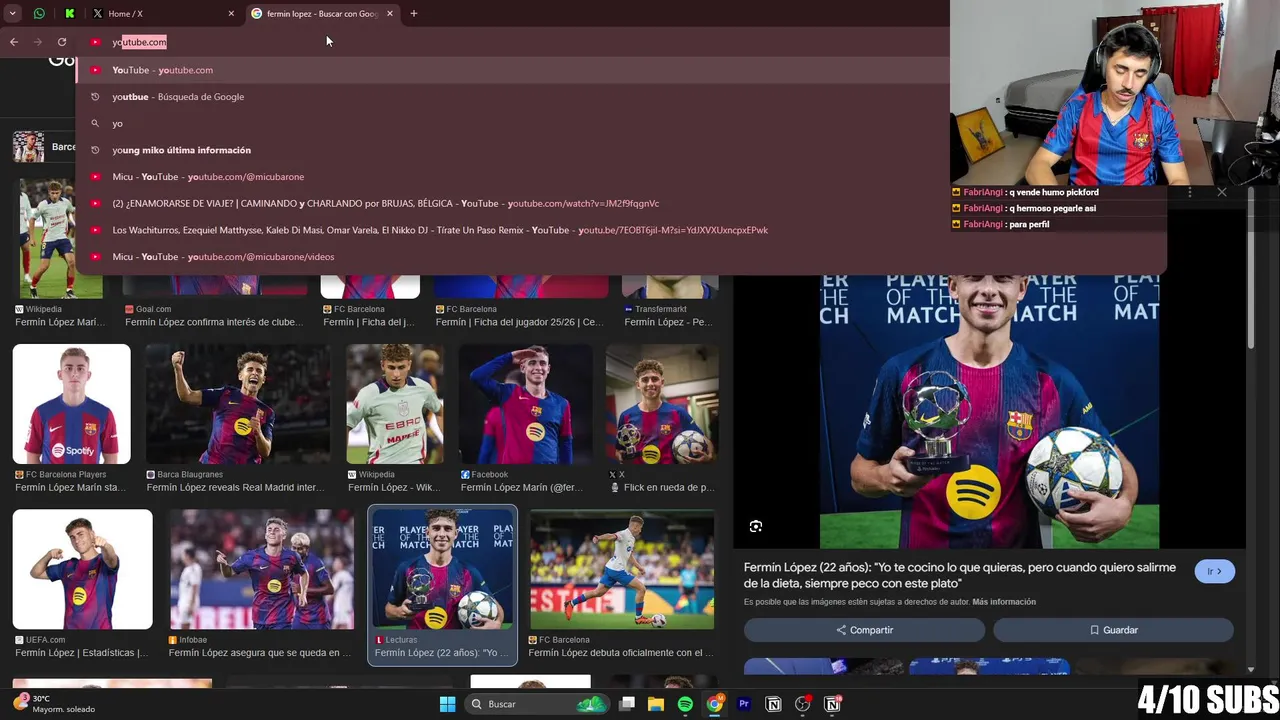Open the UEFA.com Fermín López Estadísticas image
1280x720 pixels.
point(82,569)
